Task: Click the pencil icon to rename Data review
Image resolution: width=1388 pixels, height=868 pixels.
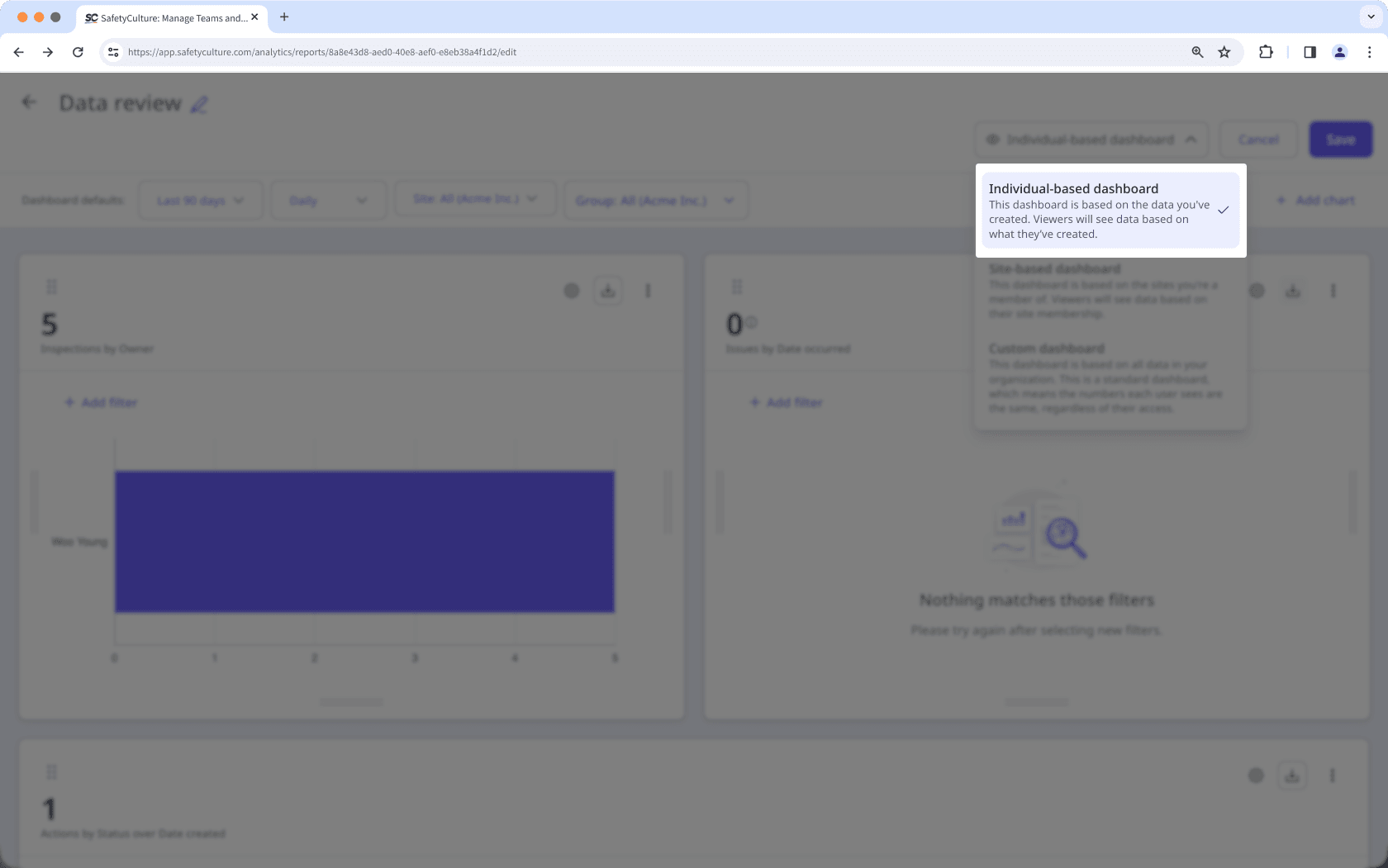Action: tap(199, 104)
